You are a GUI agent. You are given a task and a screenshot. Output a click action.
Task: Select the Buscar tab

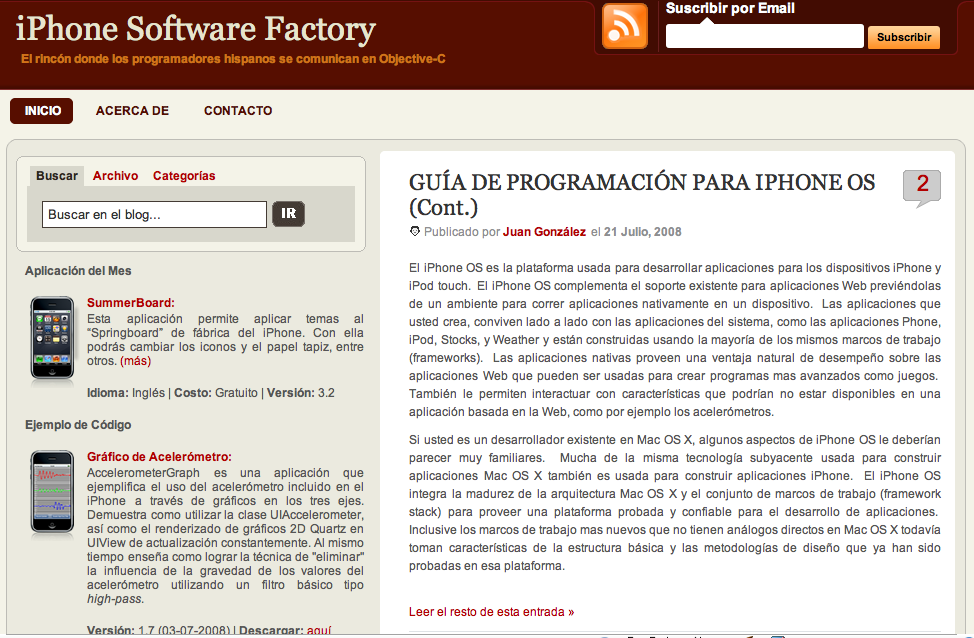coord(57,176)
